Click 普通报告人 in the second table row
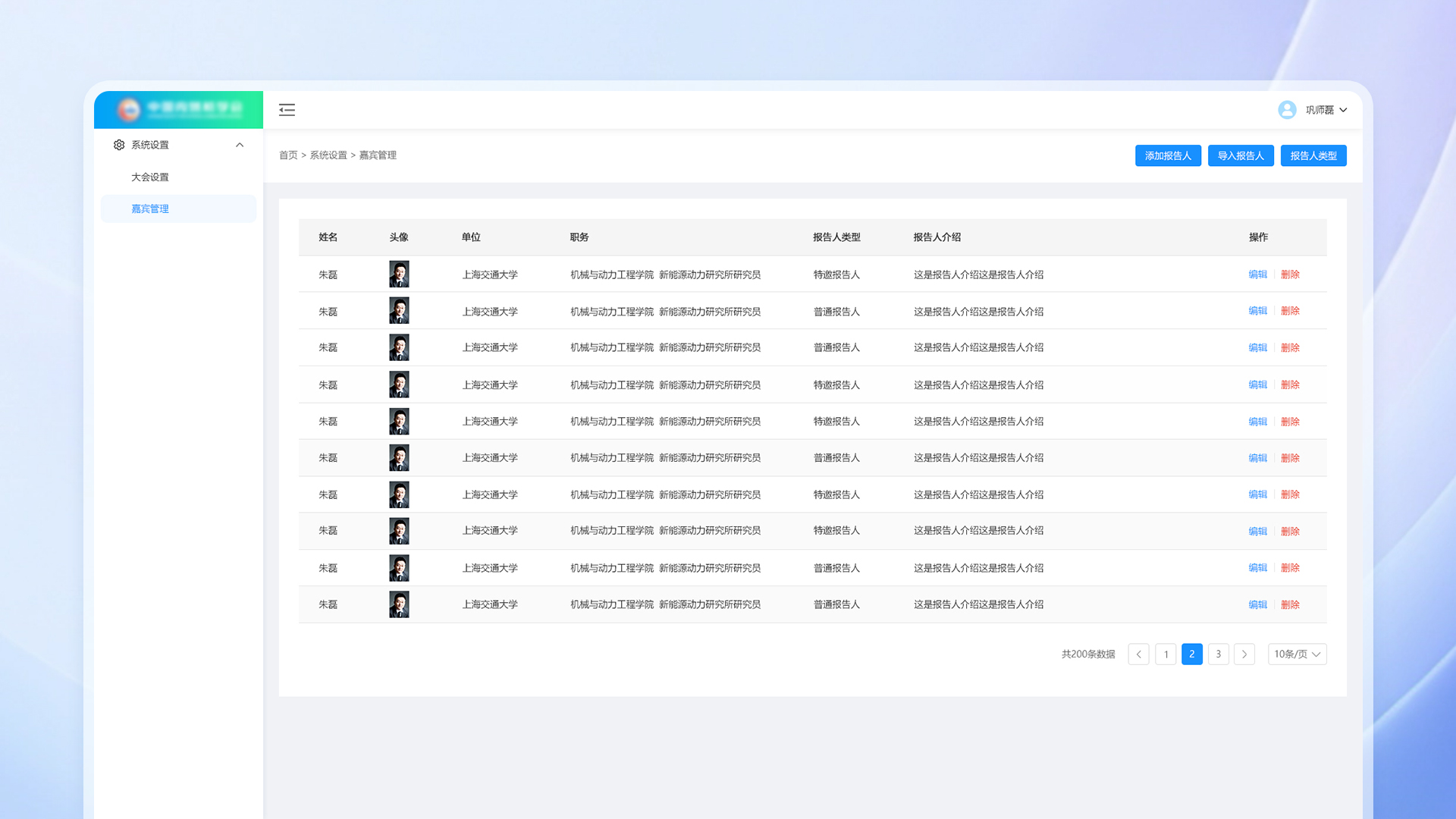The width and height of the screenshot is (1456, 819). pos(836,312)
